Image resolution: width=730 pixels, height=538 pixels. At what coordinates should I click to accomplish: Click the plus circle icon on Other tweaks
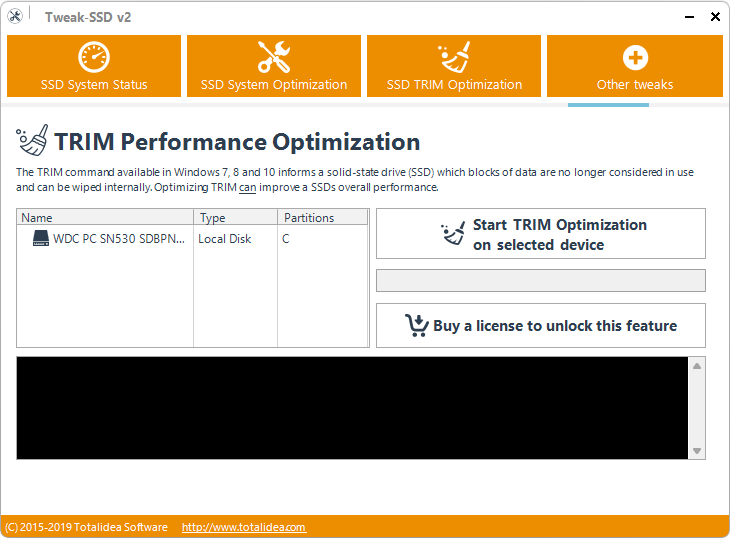(635, 58)
